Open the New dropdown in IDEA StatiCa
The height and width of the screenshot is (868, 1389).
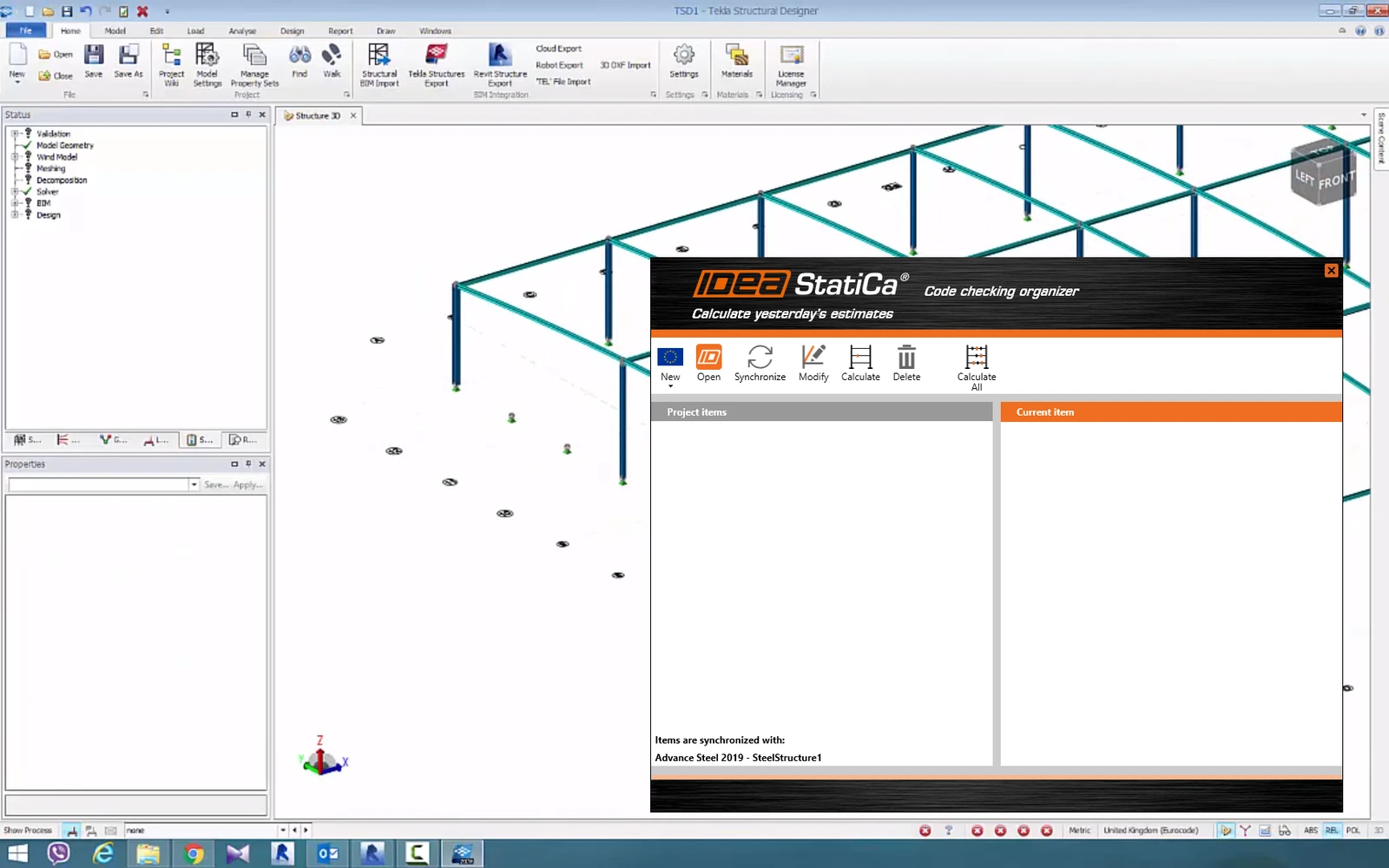(670, 386)
